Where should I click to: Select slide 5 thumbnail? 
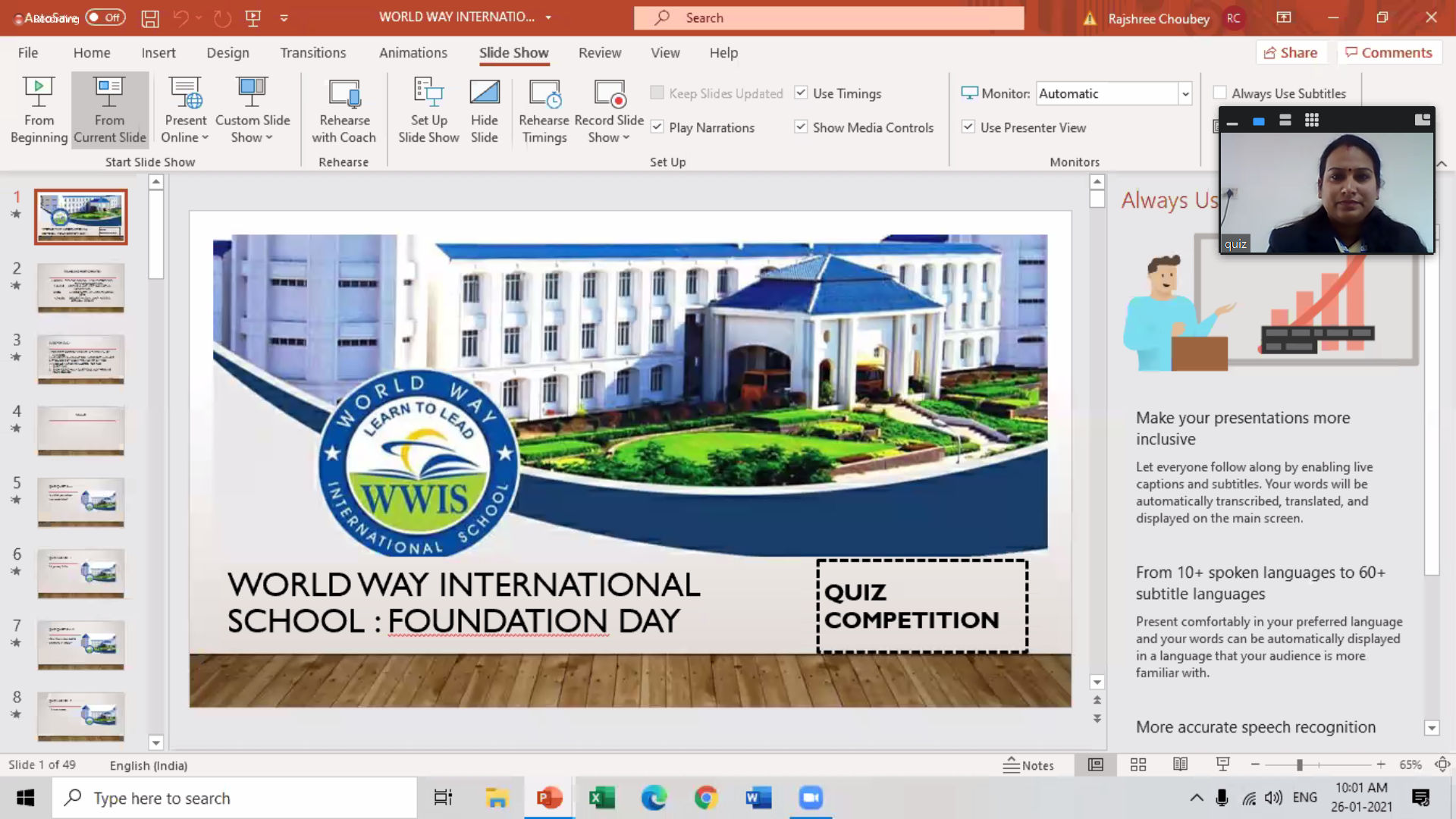81,501
